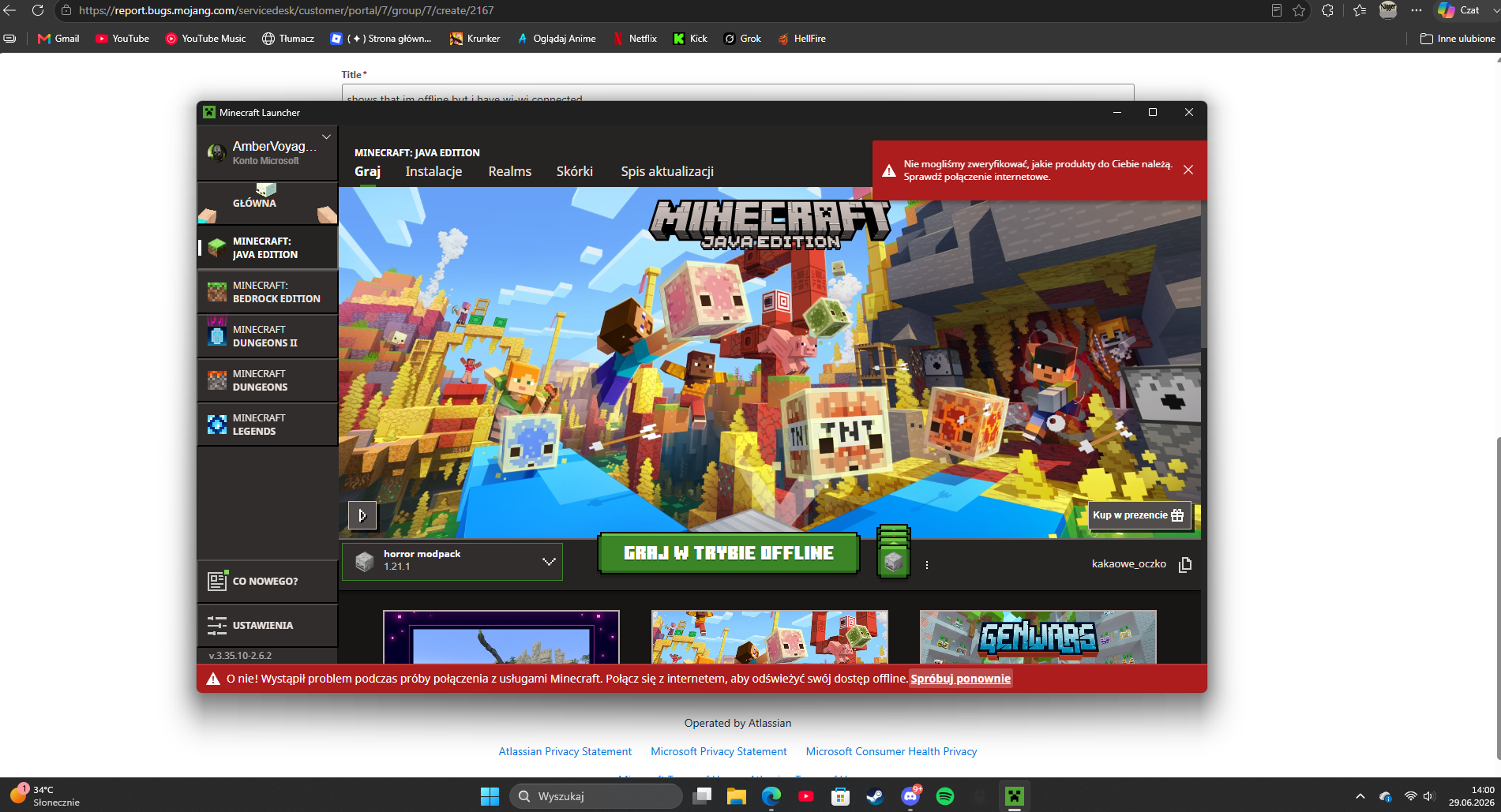Open the Windows Start menu

(490, 796)
